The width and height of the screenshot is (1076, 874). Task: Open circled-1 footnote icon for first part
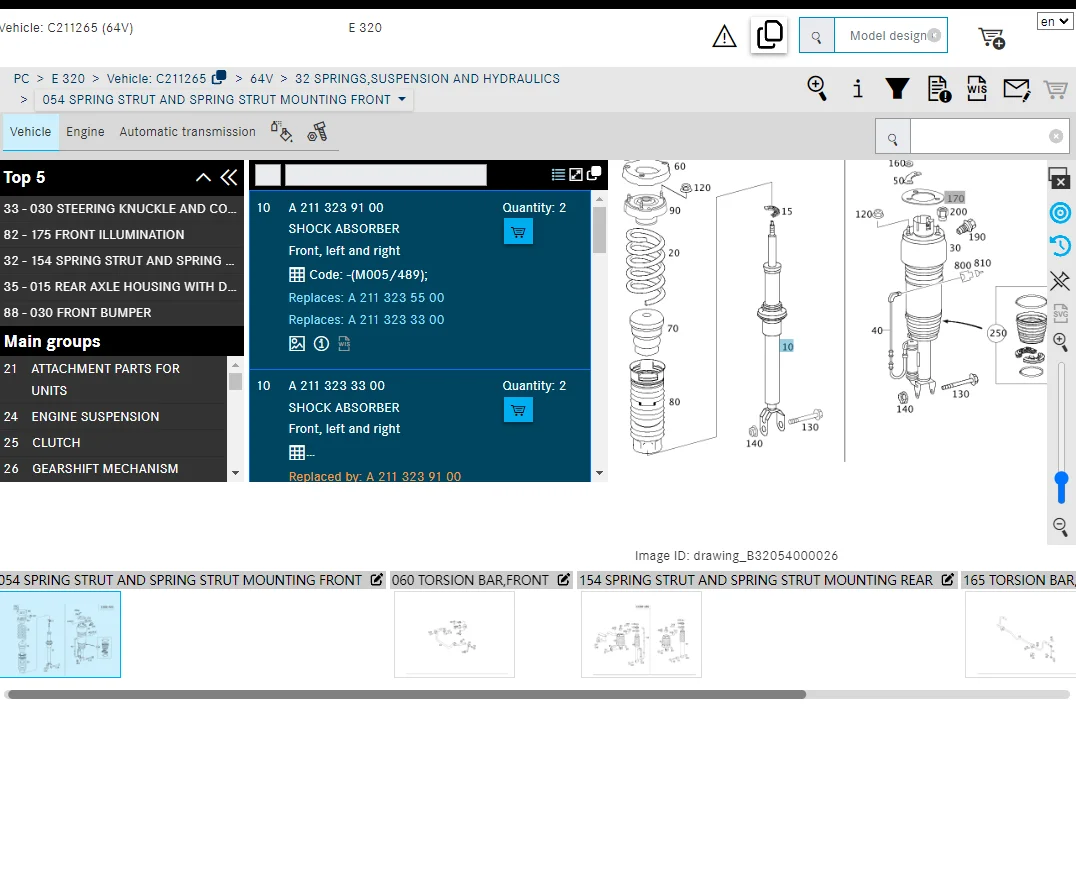click(321, 344)
